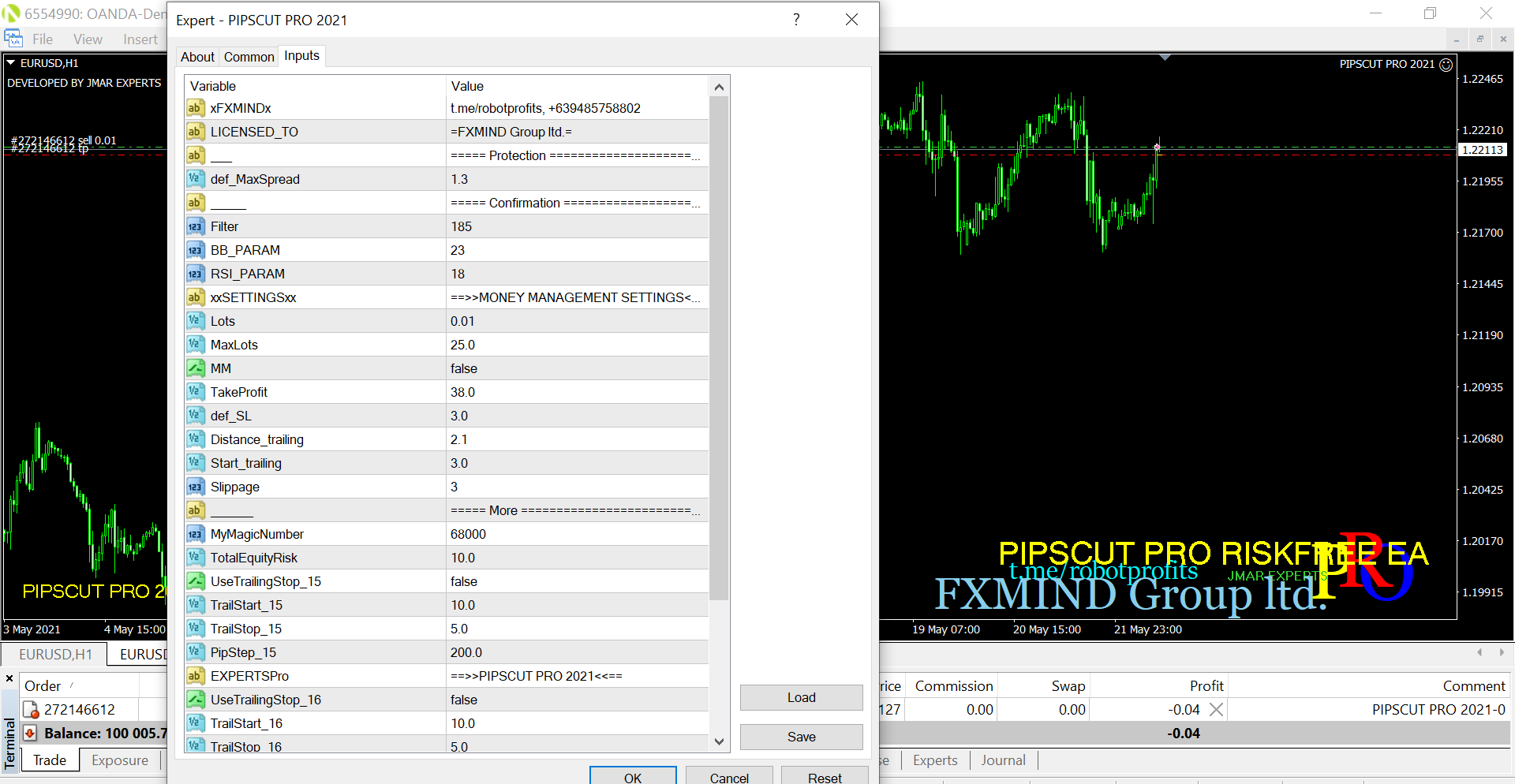This screenshot has width=1515, height=784.
Task: Click the Filter integer type icon
Action: (x=195, y=226)
